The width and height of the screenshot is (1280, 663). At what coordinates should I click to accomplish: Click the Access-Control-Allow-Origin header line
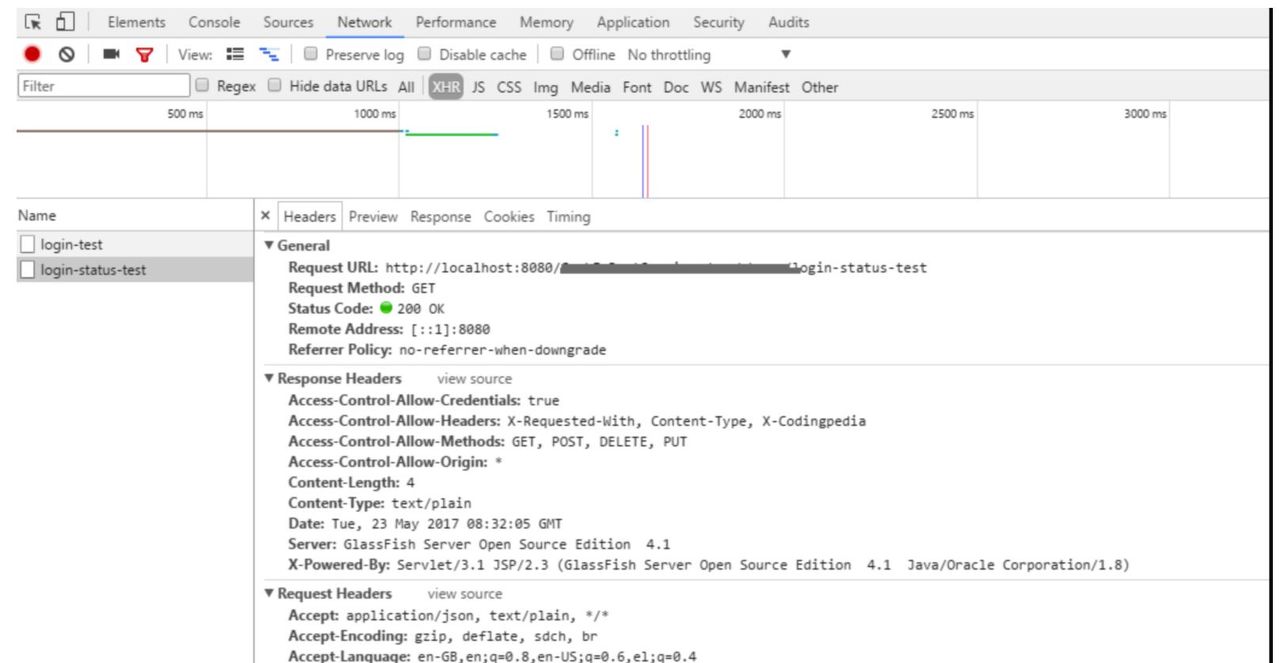(395, 462)
